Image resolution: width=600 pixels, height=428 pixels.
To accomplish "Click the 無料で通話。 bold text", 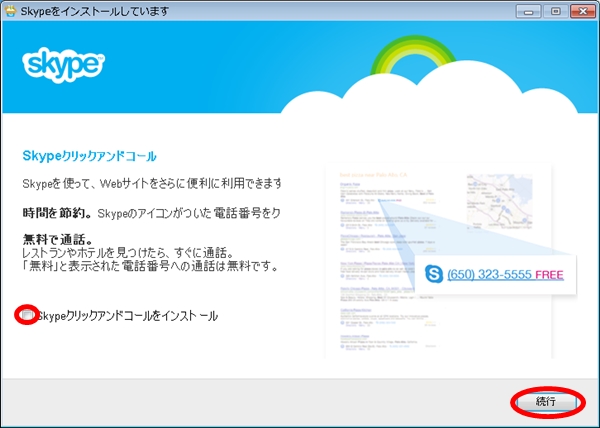I will 58,239.
